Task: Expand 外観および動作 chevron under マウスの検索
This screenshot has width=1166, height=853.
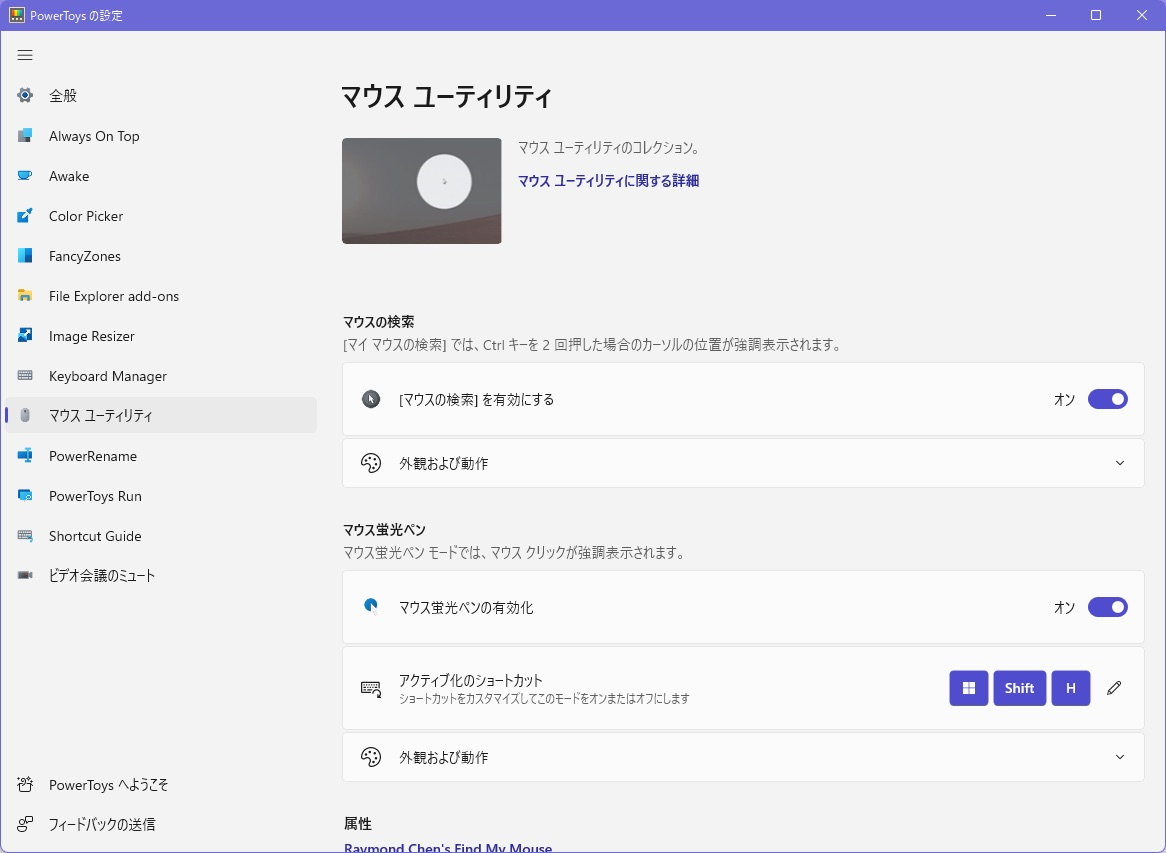Action: [1120, 463]
